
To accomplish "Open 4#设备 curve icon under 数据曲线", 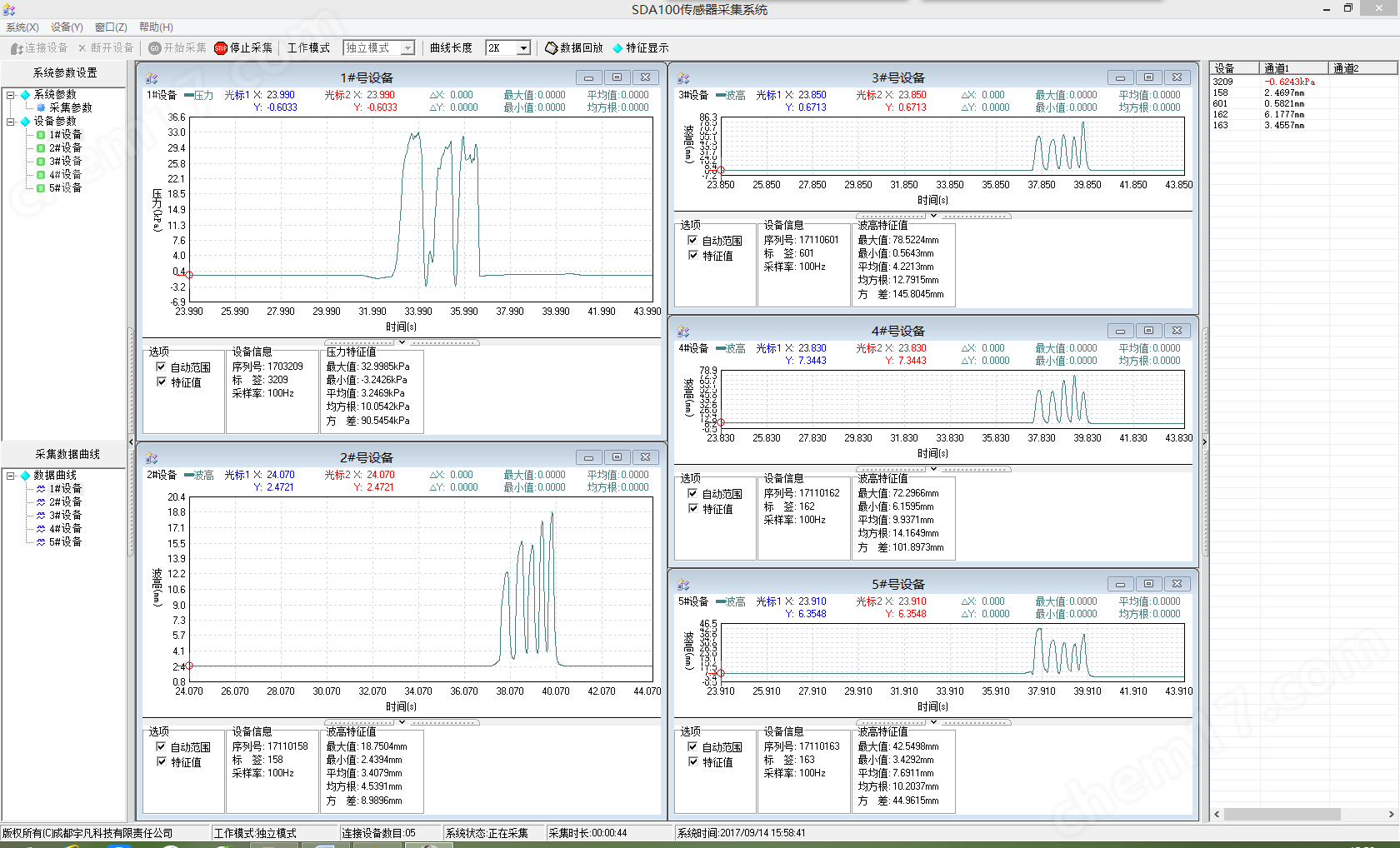I will click(41, 529).
